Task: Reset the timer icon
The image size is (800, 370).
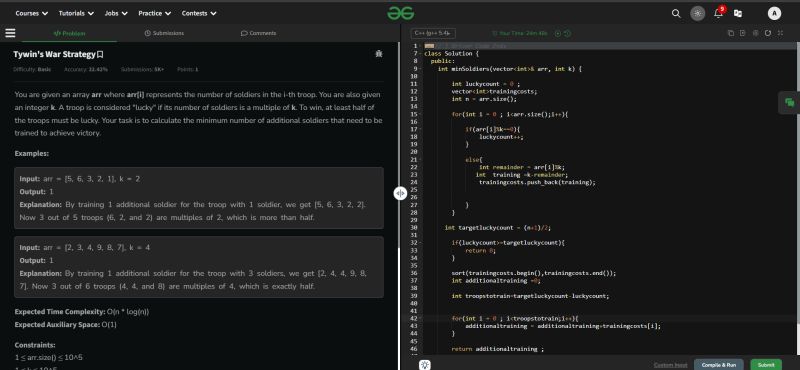Action: point(567,33)
